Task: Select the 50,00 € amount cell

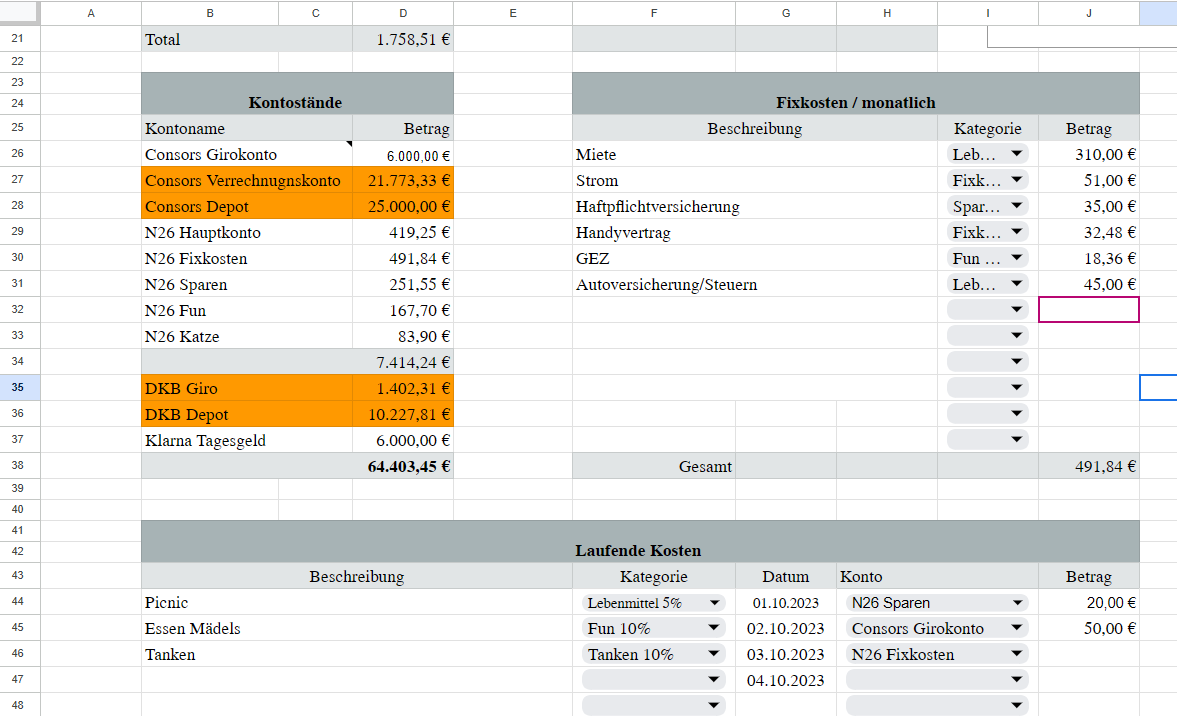Action: point(1088,628)
